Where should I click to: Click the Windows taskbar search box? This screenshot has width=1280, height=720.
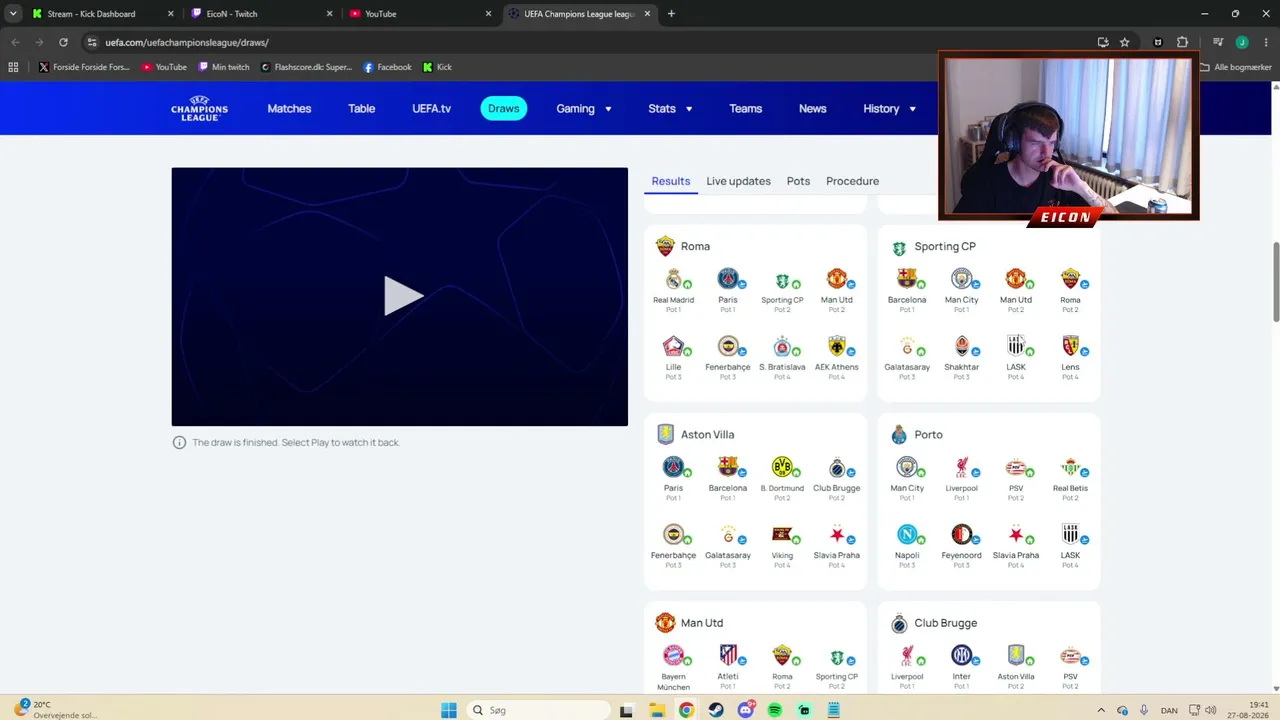tap(539, 710)
